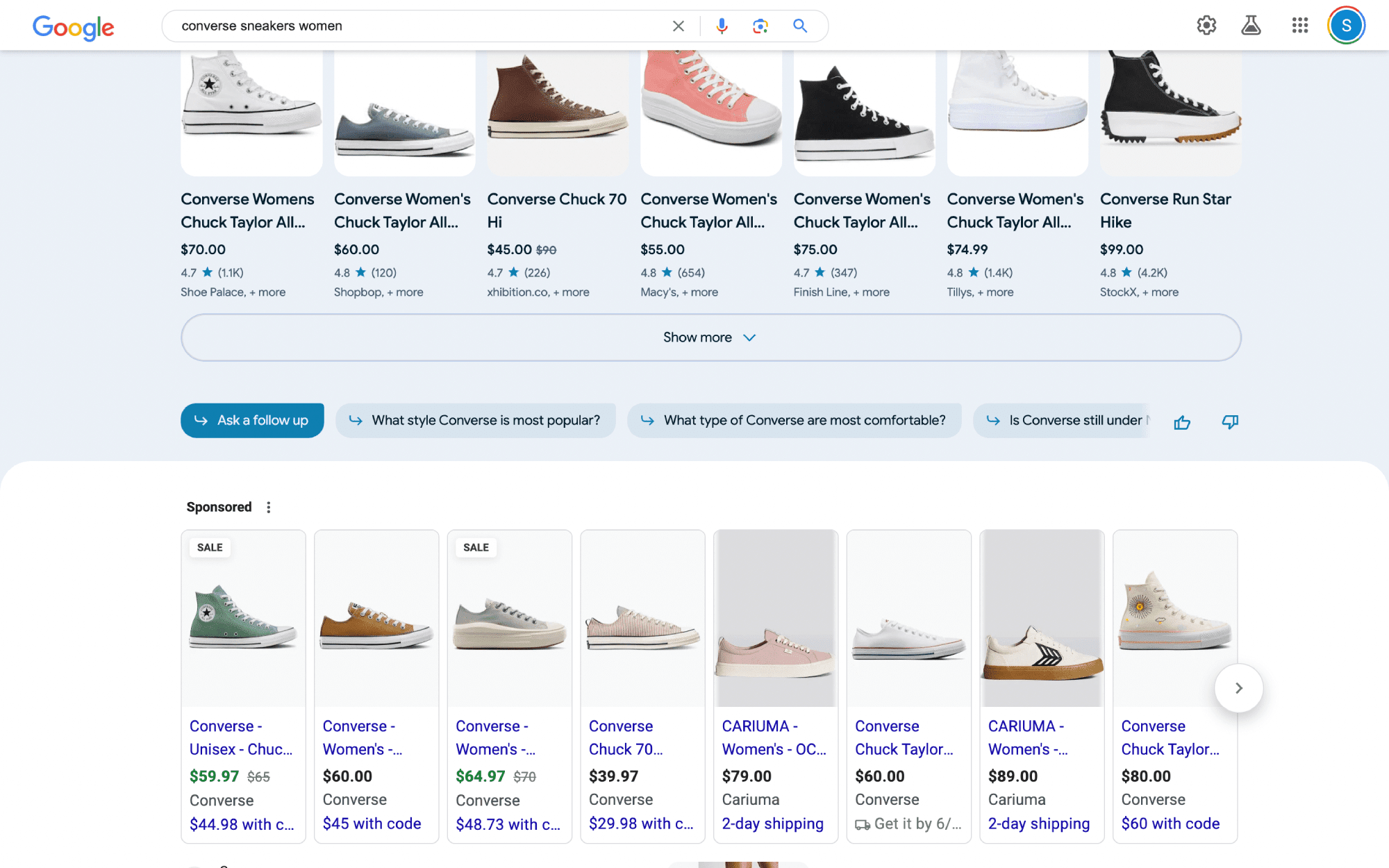Click the clear search input X button
Viewport: 1389px width, 868px height.
677,26
